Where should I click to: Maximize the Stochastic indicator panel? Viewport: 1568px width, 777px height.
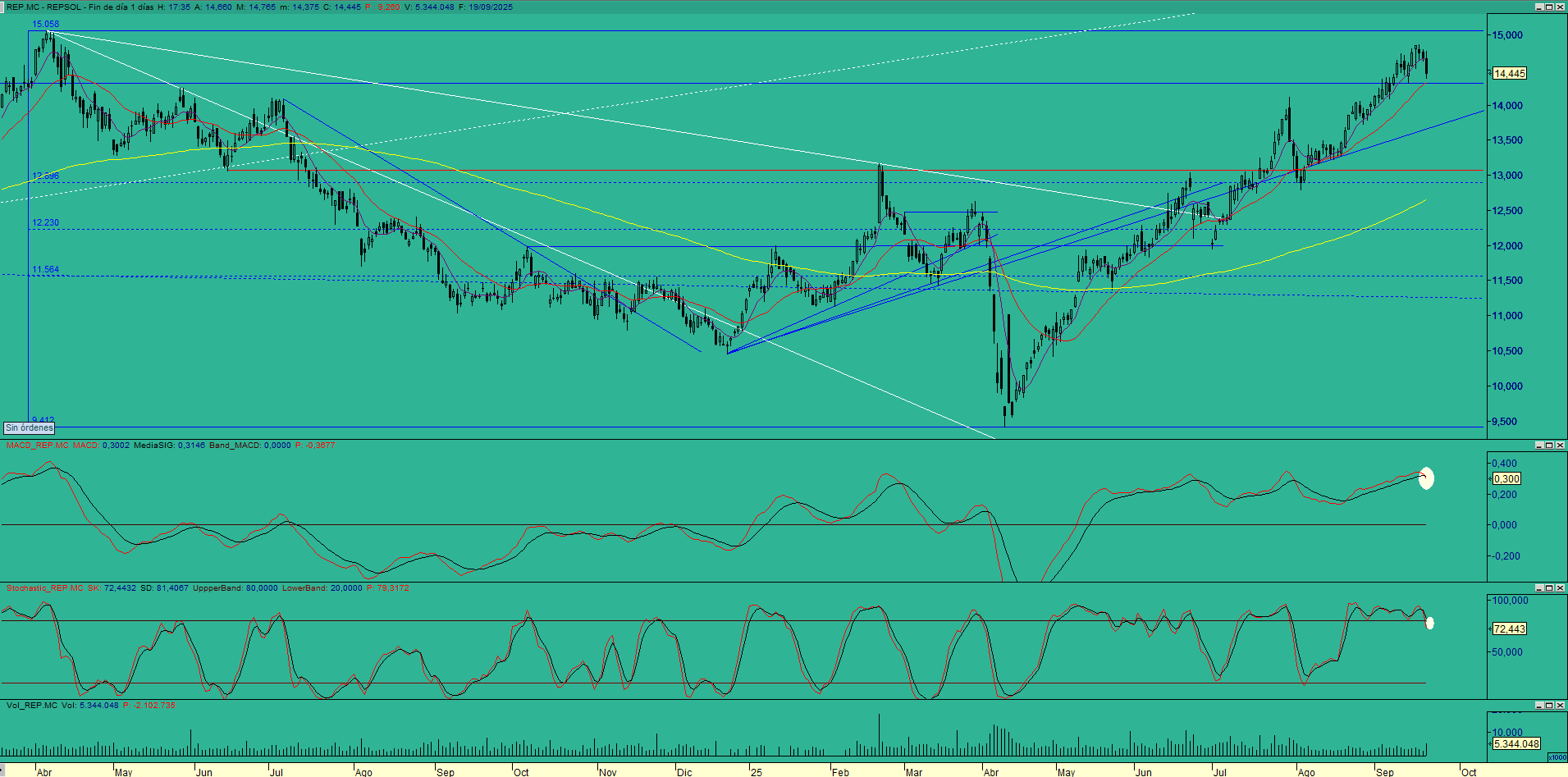coord(1549,587)
